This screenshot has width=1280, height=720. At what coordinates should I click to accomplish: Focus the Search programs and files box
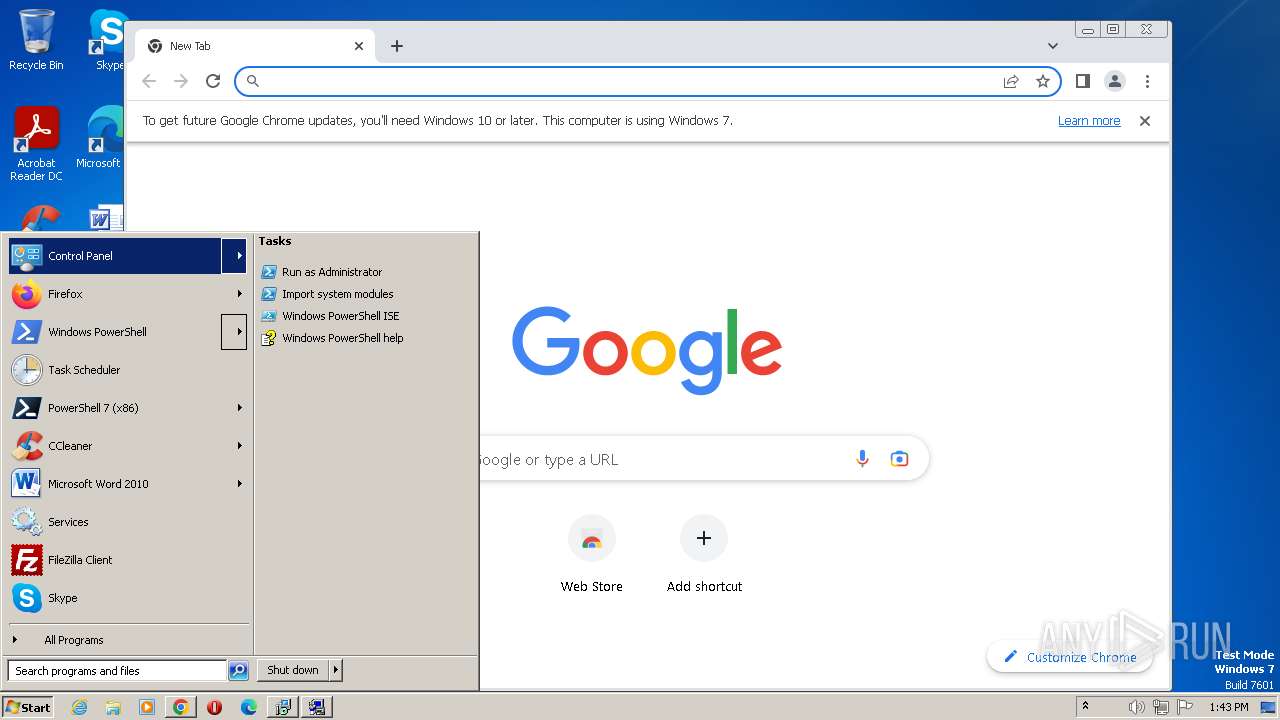(117, 671)
